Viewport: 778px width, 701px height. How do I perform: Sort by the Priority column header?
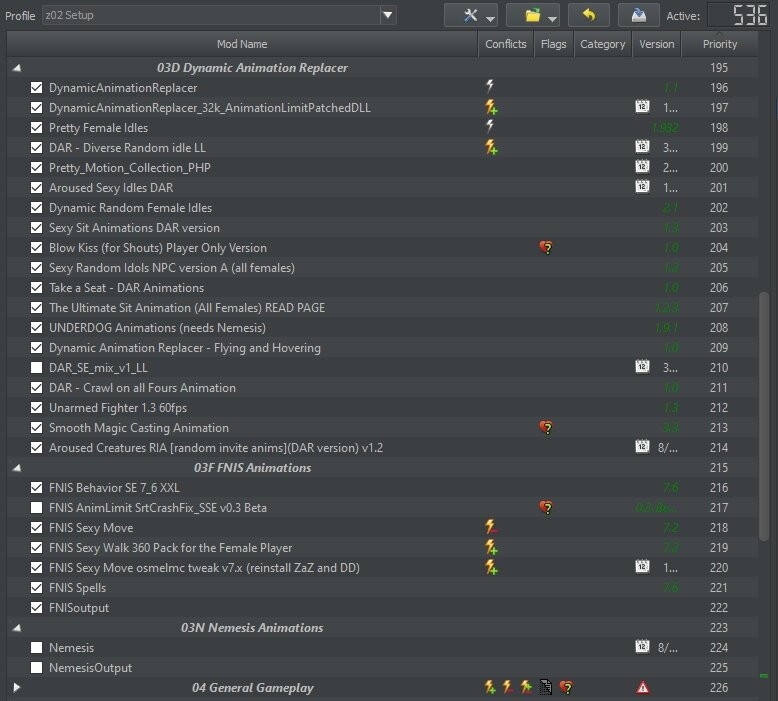point(720,44)
